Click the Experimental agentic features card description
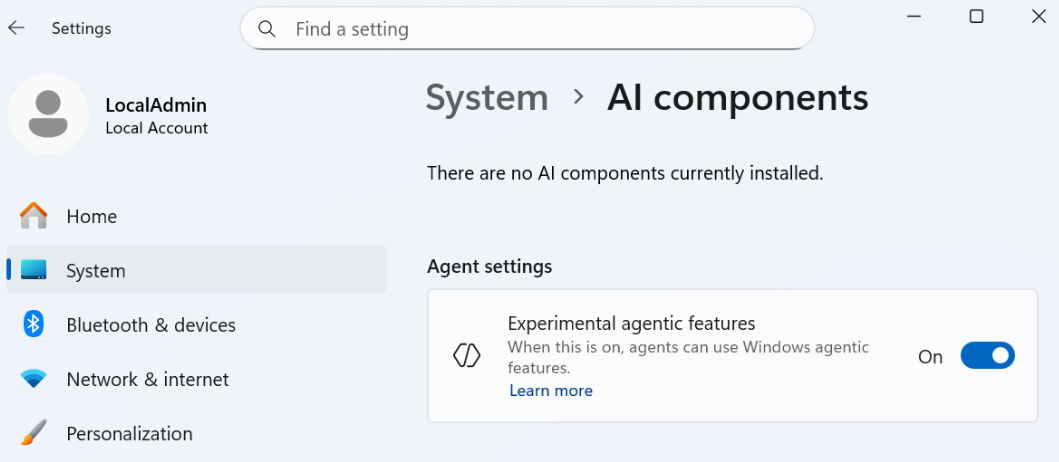The height and width of the screenshot is (462, 1059). click(688, 357)
